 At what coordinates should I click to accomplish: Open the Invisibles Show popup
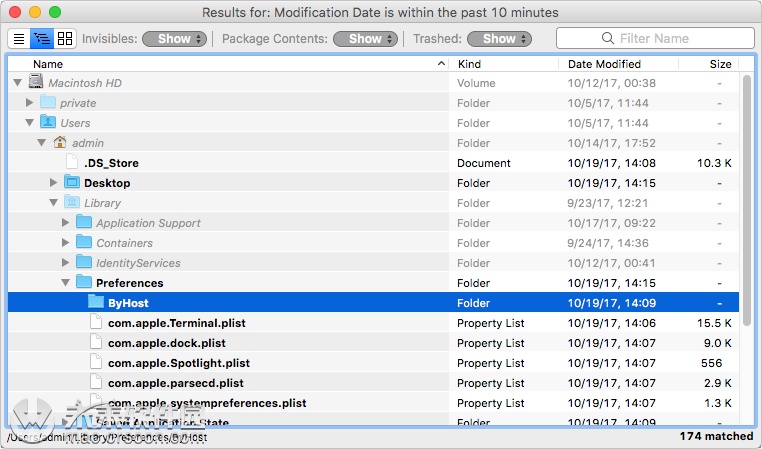174,39
